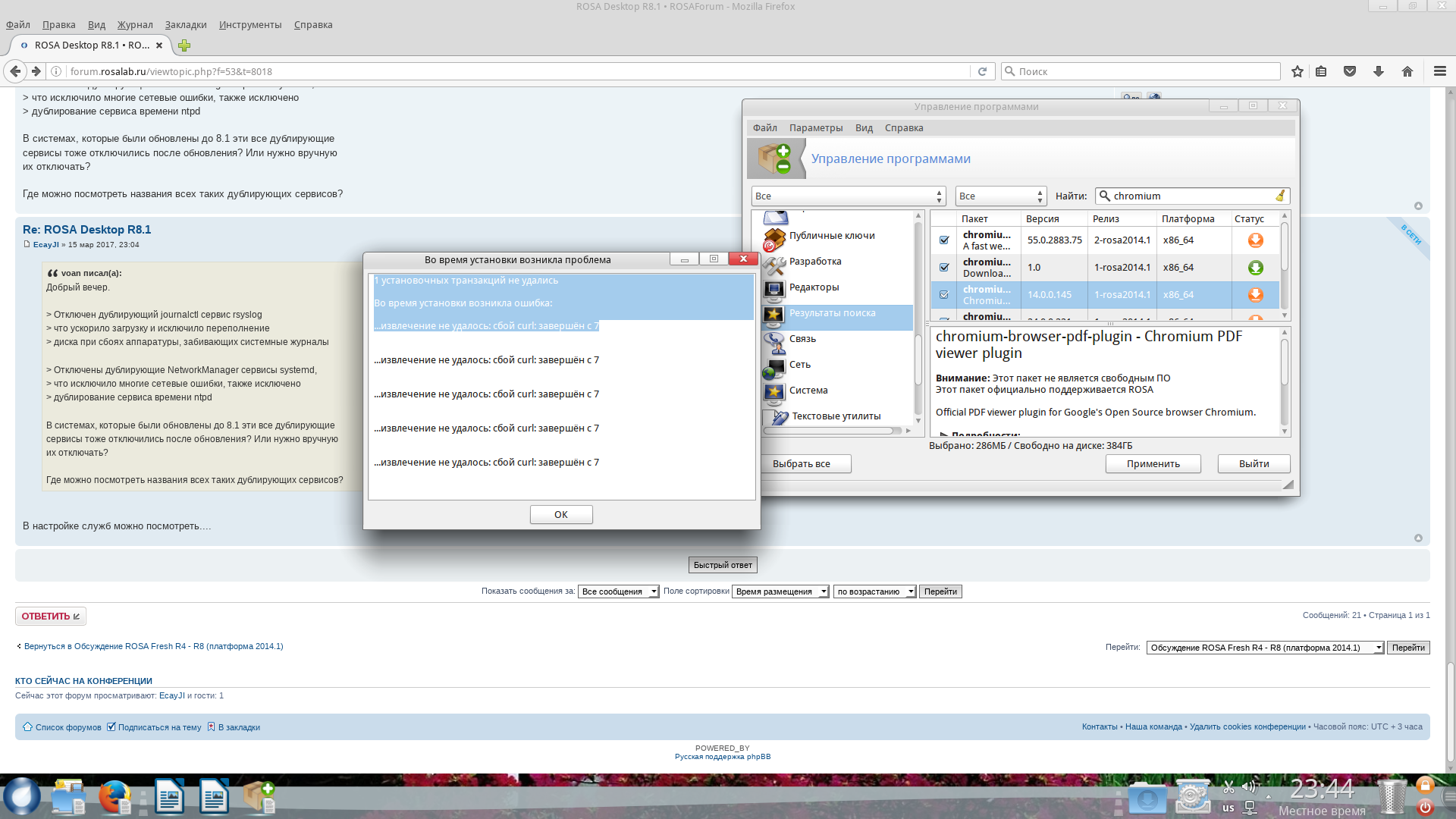The height and width of the screenshot is (819, 1456).
Task: Open new tab with plus icon
Action: point(184,45)
